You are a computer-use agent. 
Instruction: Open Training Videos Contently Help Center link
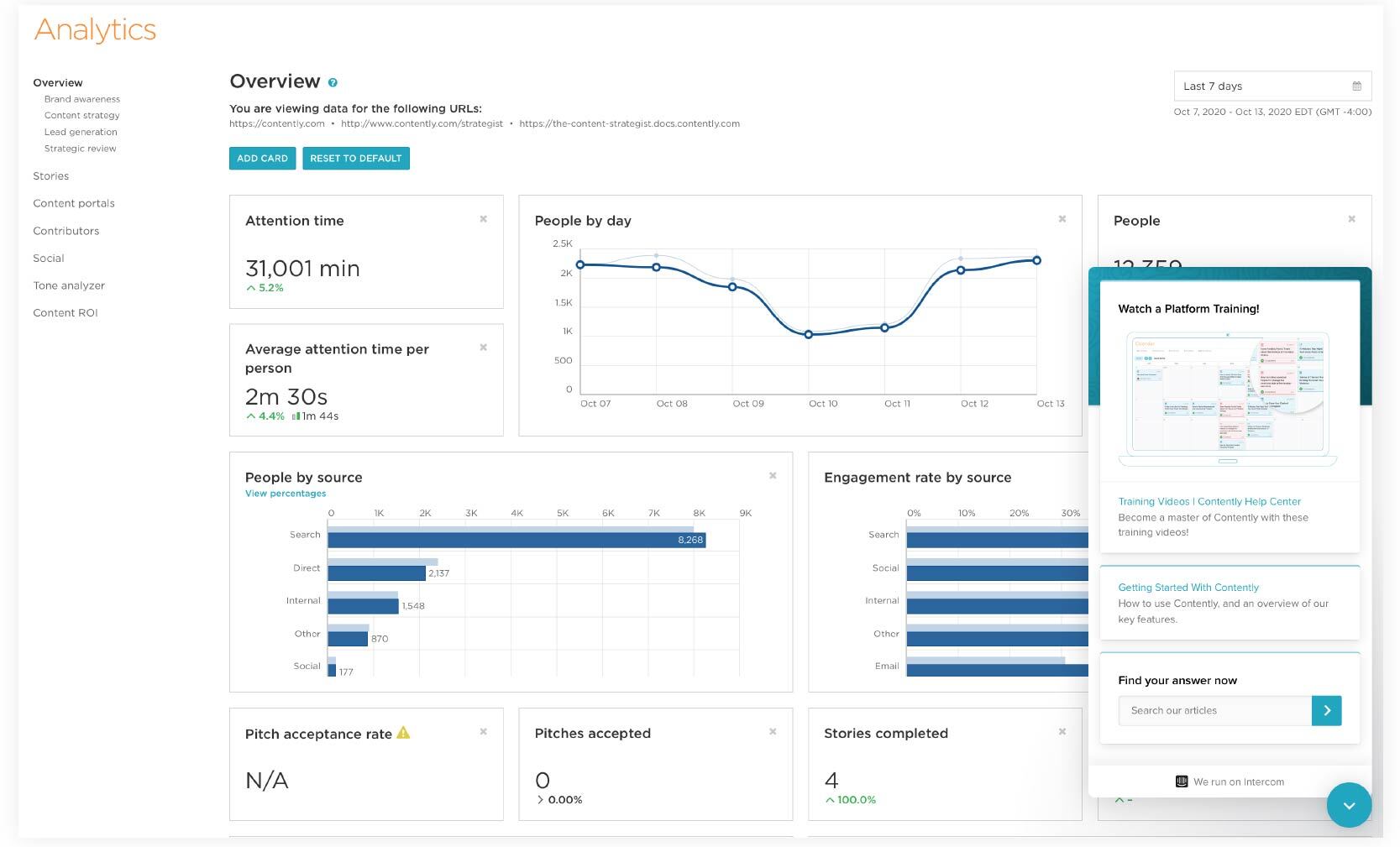pos(1209,501)
